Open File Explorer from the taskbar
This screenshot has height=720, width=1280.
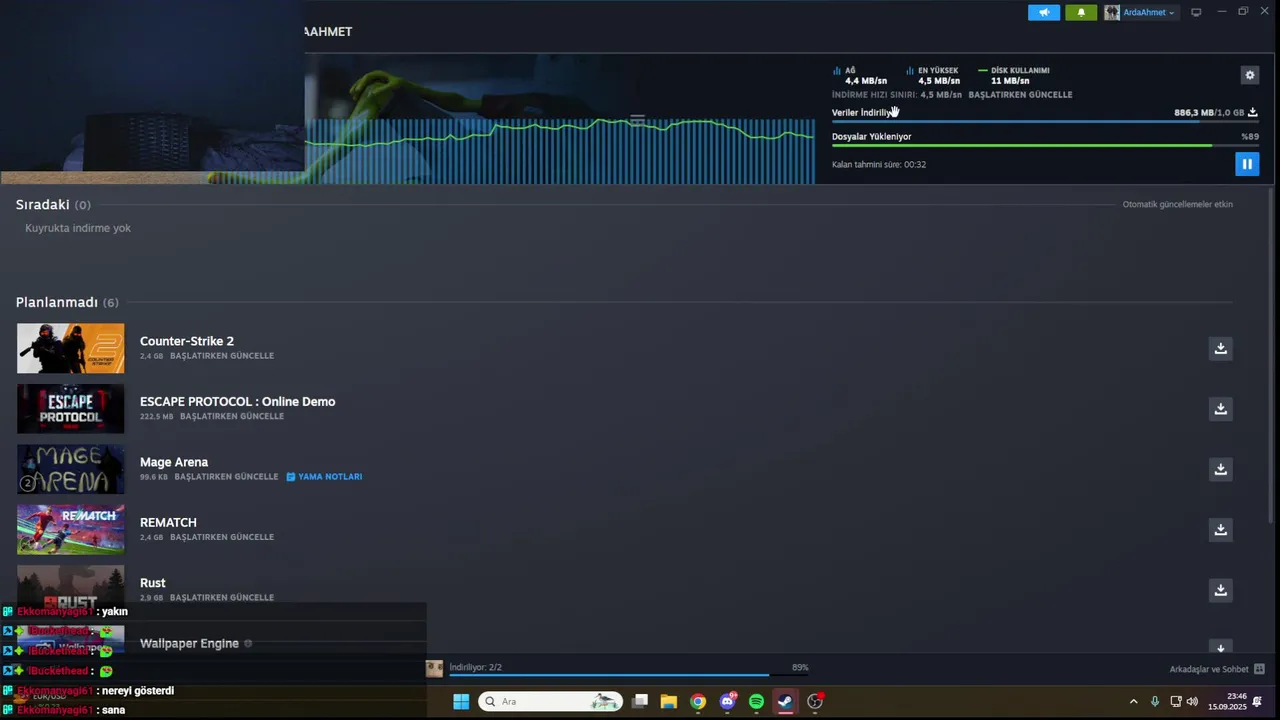[669, 702]
